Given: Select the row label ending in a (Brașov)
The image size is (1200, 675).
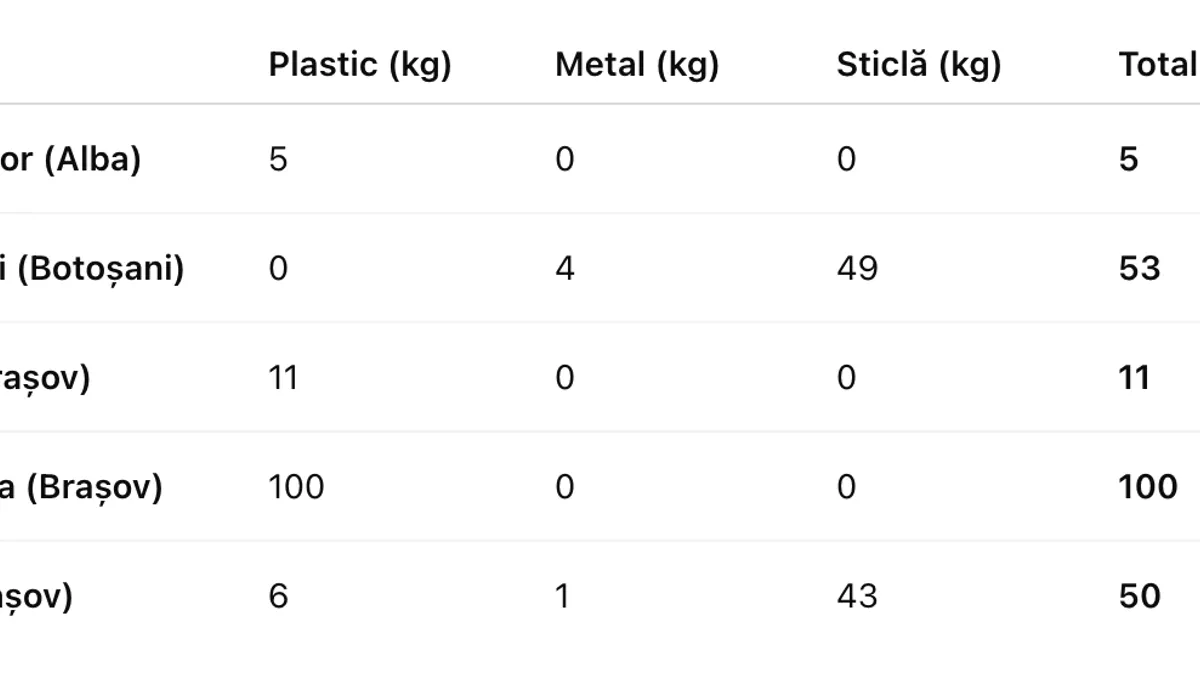Looking at the screenshot, I should [x=81, y=487].
